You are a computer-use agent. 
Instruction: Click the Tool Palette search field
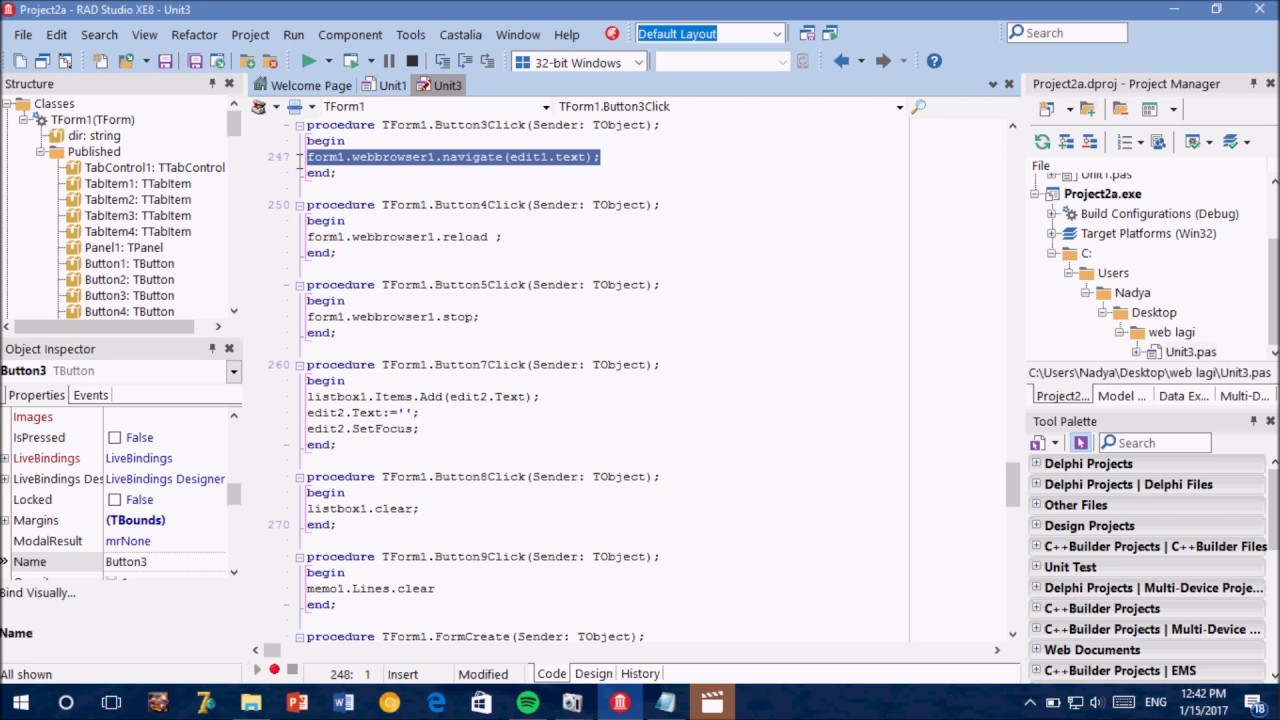coord(1155,443)
